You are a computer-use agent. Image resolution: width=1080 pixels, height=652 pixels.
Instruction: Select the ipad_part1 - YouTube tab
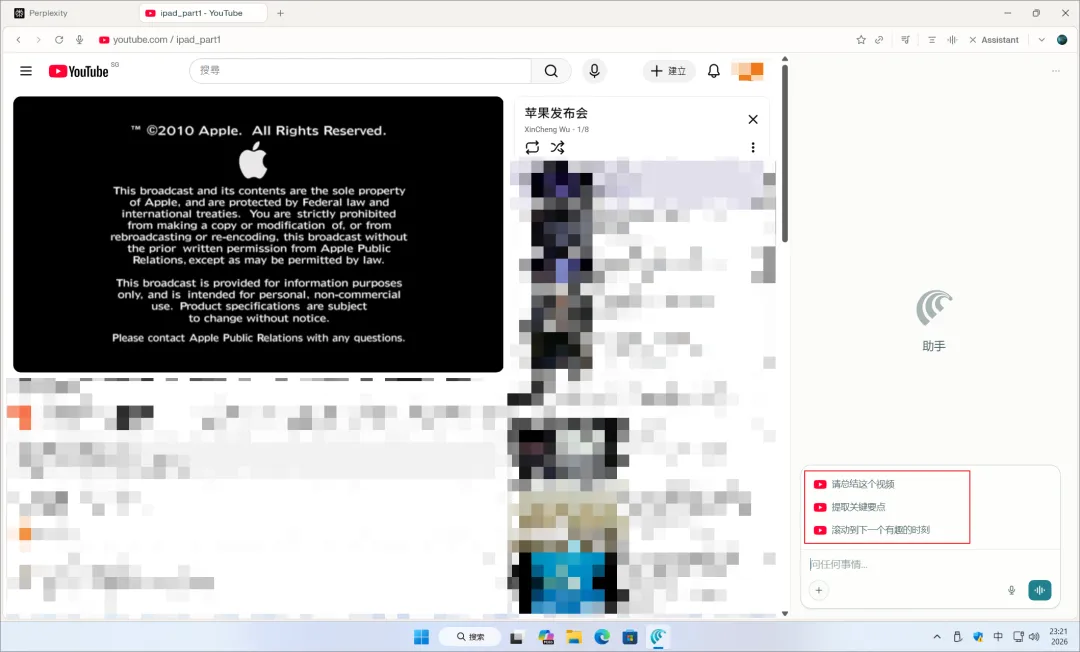pos(202,13)
